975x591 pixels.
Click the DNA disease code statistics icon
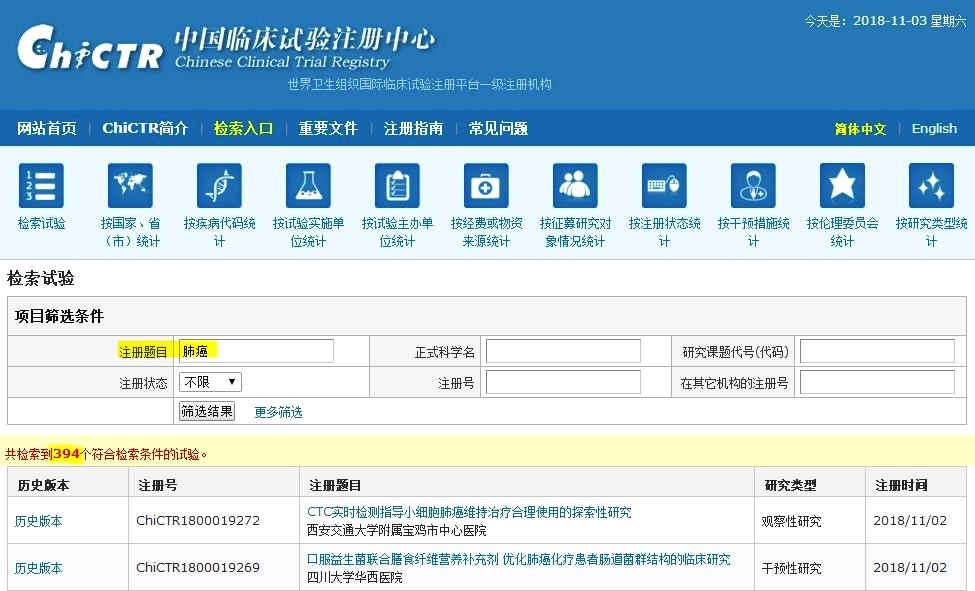(219, 186)
